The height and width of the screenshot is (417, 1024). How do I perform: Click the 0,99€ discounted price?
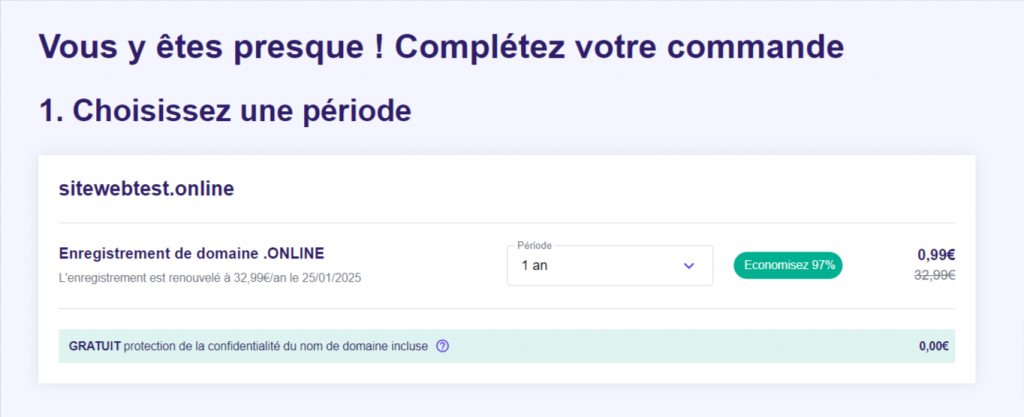pyautogui.click(x=936, y=254)
